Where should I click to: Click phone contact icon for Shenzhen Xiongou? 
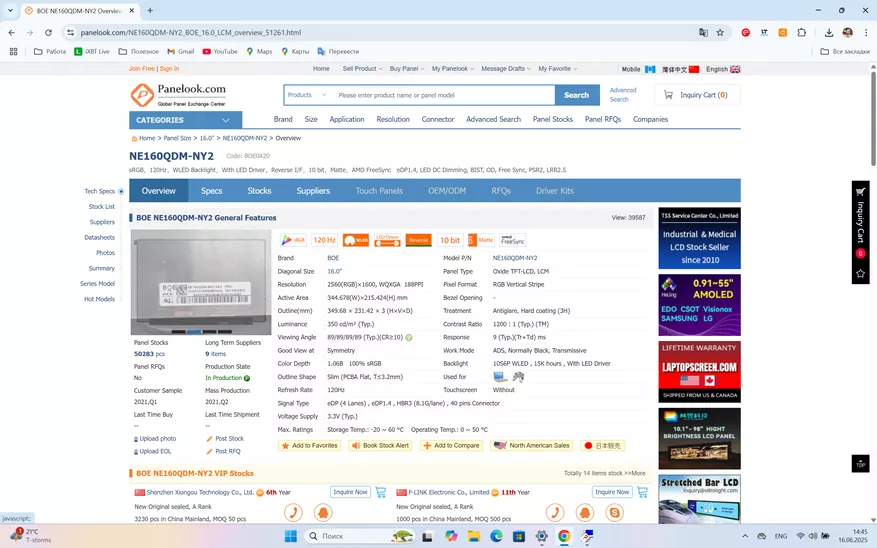(293, 513)
